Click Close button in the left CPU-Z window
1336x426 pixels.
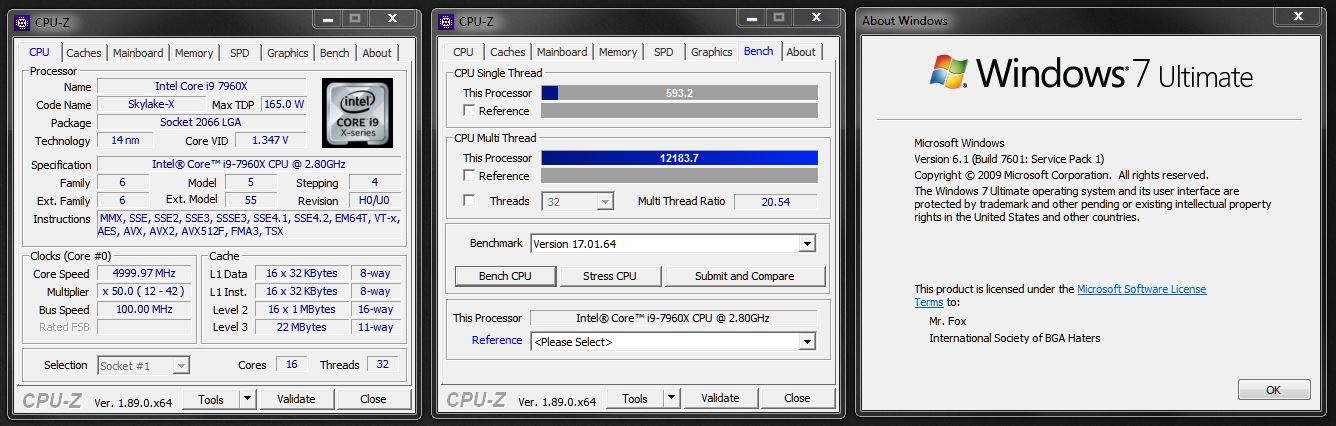point(373,399)
